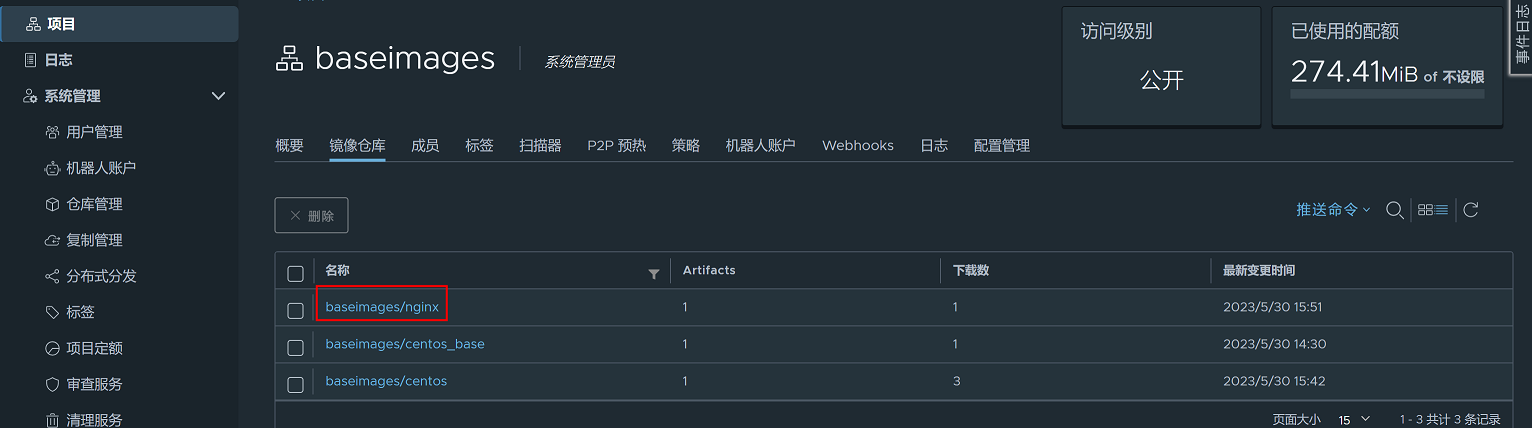Click the 删除 delete button
The image size is (1532, 428).
pos(311,215)
